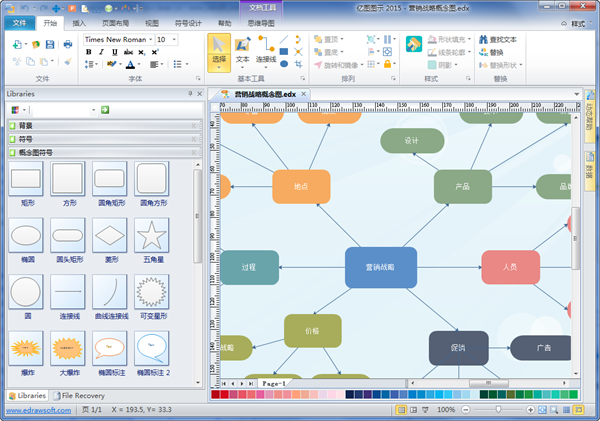600x421 pixels.
Task: Switch to the 插入 ribbon tab
Action: 79,21
